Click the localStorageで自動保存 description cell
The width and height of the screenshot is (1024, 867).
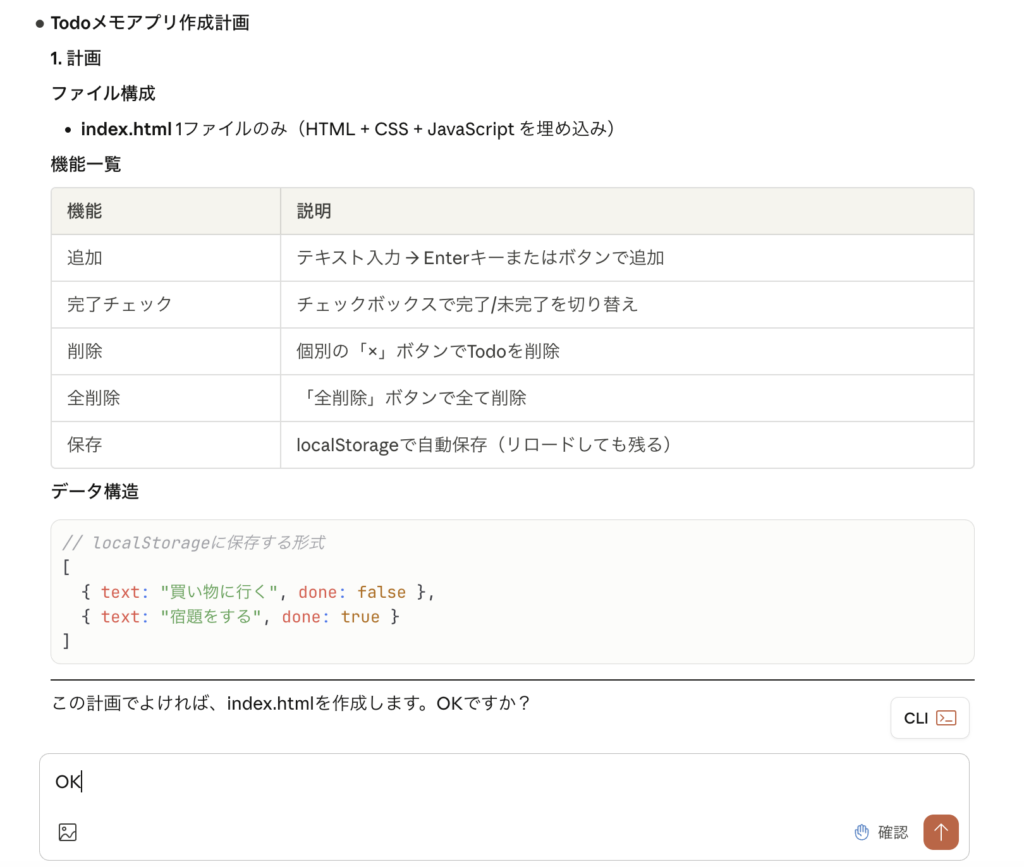coord(483,445)
